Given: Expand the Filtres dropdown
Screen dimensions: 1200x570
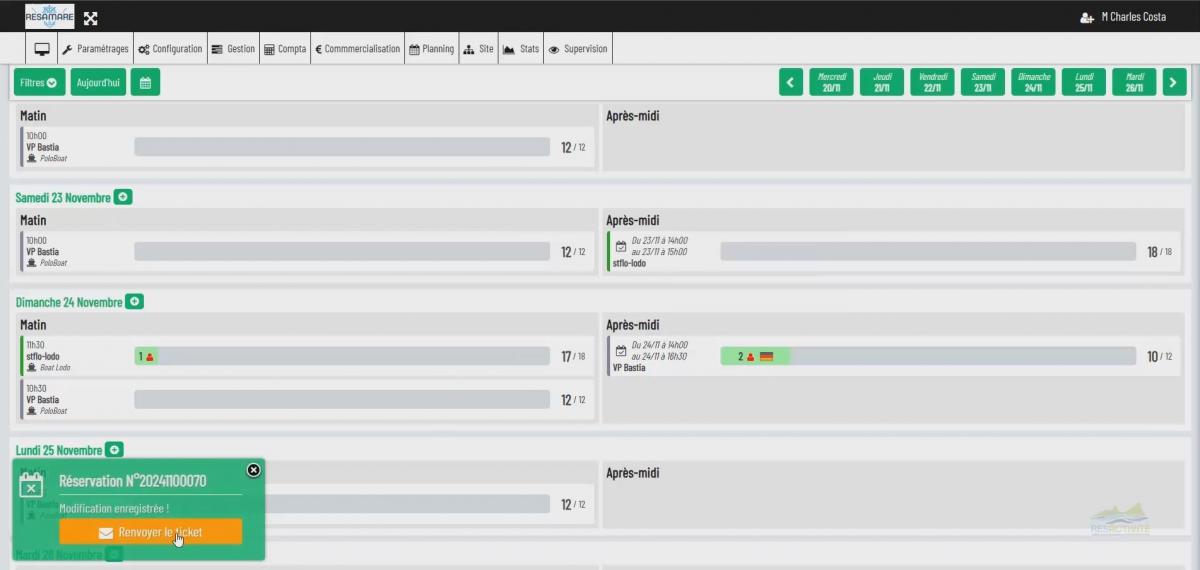Looking at the screenshot, I should pos(39,82).
